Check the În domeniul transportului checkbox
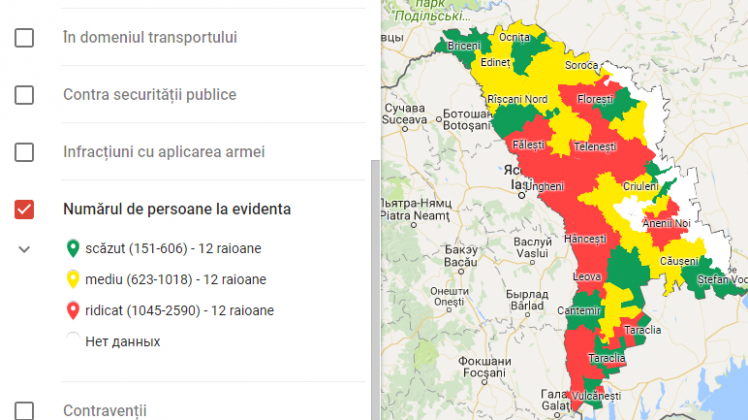 (24, 38)
